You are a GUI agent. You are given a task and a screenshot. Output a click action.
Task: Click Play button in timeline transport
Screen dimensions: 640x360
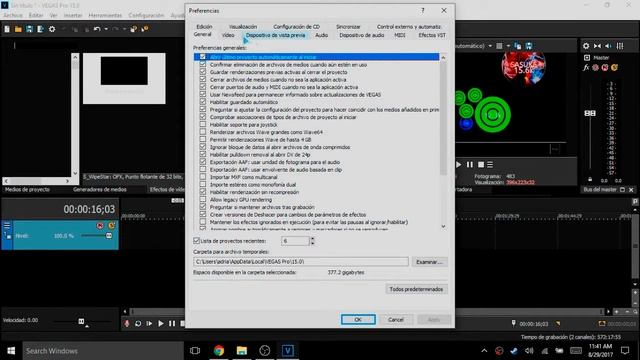coord(161,323)
